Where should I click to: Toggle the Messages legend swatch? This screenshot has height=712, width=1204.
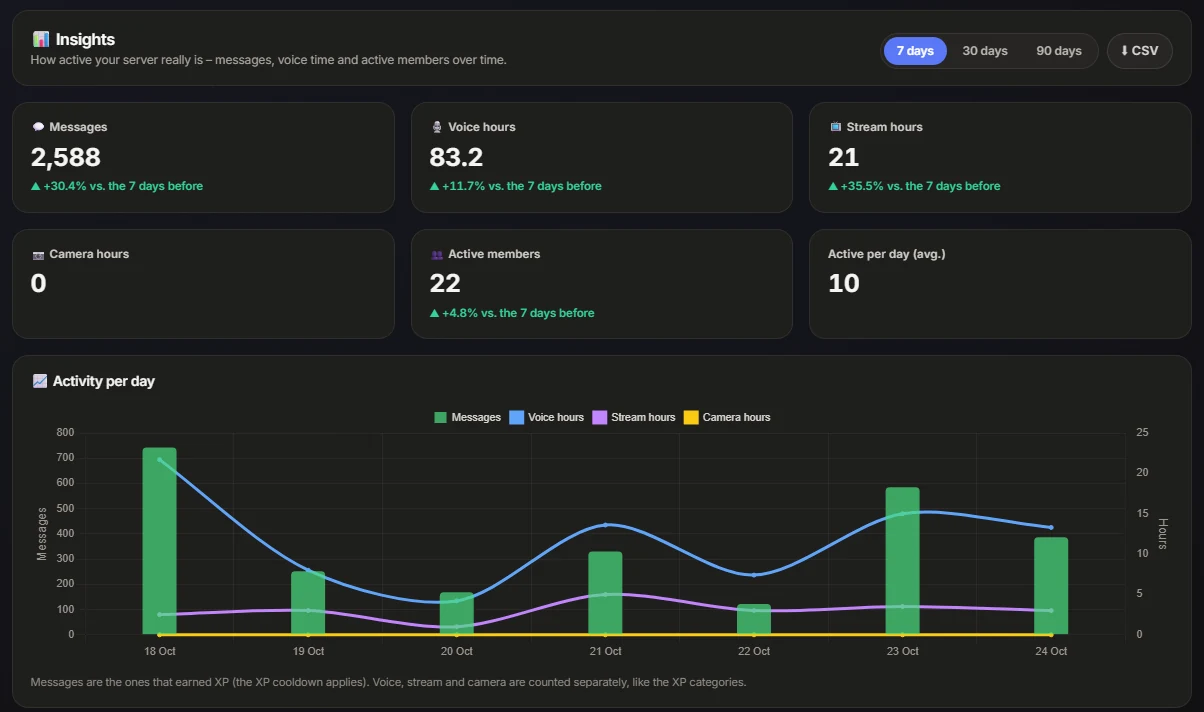pyautogui.click(x=440, y=417)
